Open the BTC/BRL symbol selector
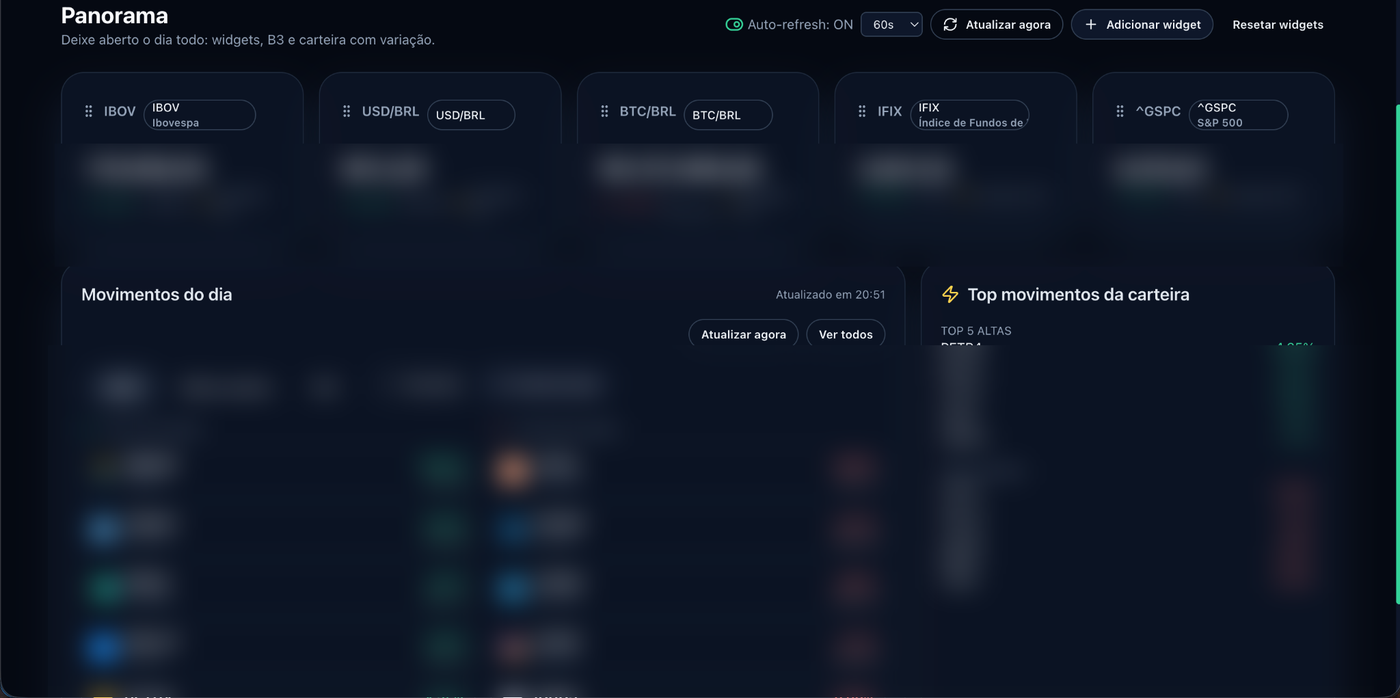The height and width of the screenshot is (698, 1400). pyautogui.click(x=728, y=115)
